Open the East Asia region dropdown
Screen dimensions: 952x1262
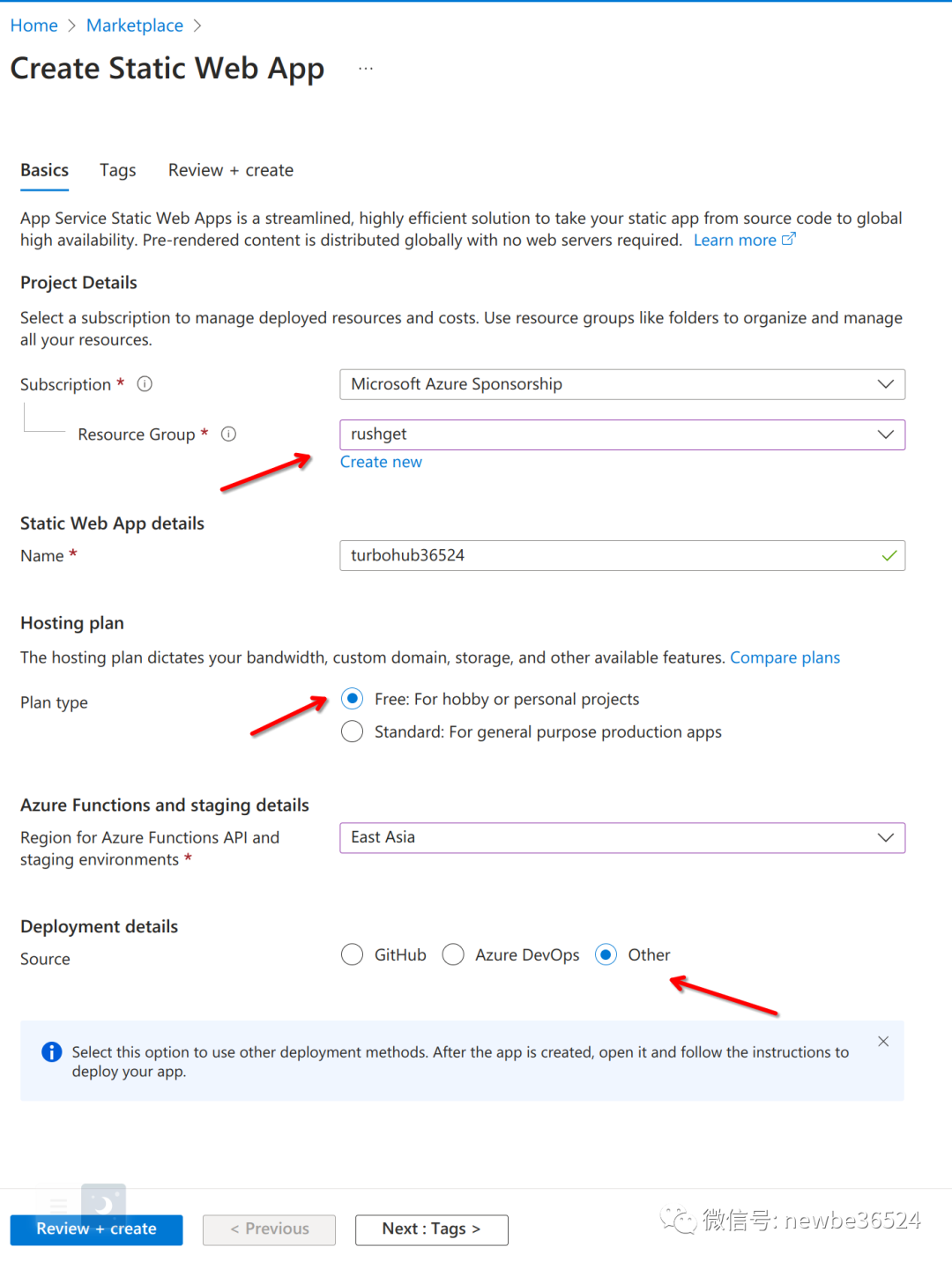622,838
